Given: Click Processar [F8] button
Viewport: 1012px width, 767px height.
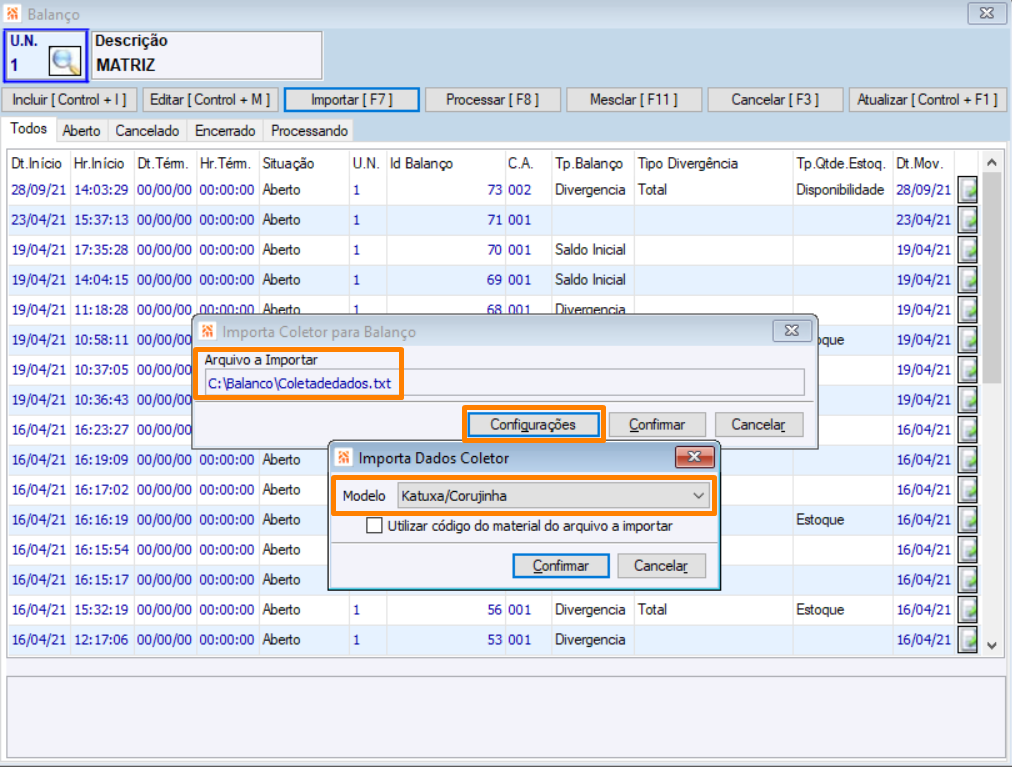Looking at the screenshot, I should point(492,99).
